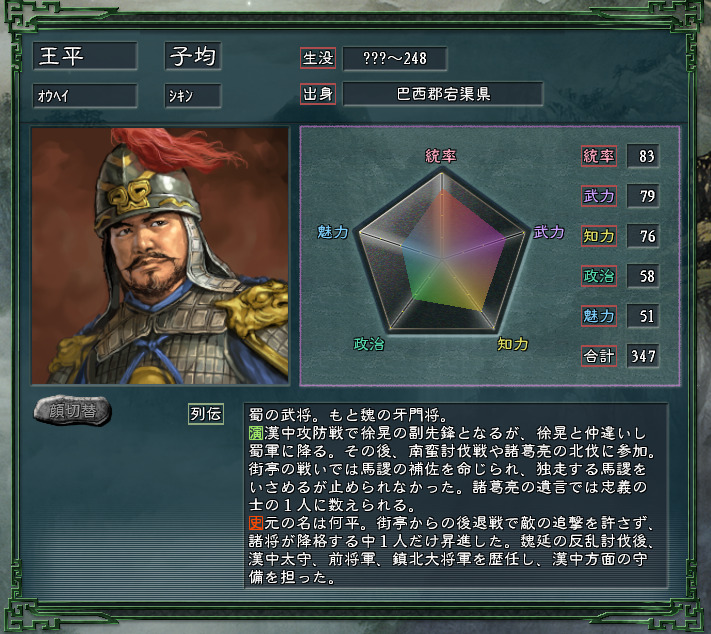Screen dimensions: 711x634
Task: Click the 合計 total label
Action: [x=599, y=356]
